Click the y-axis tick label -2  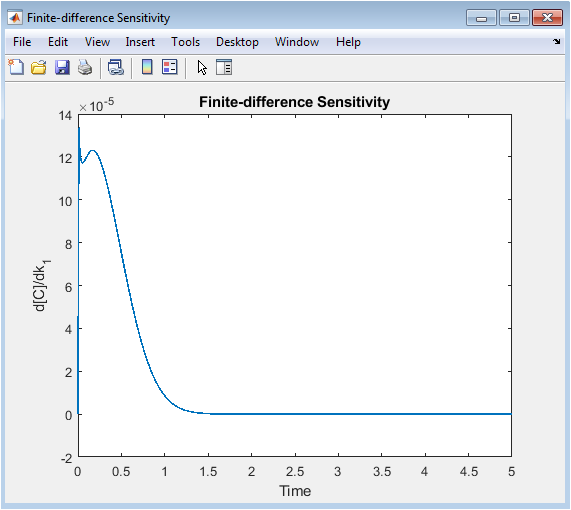[x=67, y=459]
